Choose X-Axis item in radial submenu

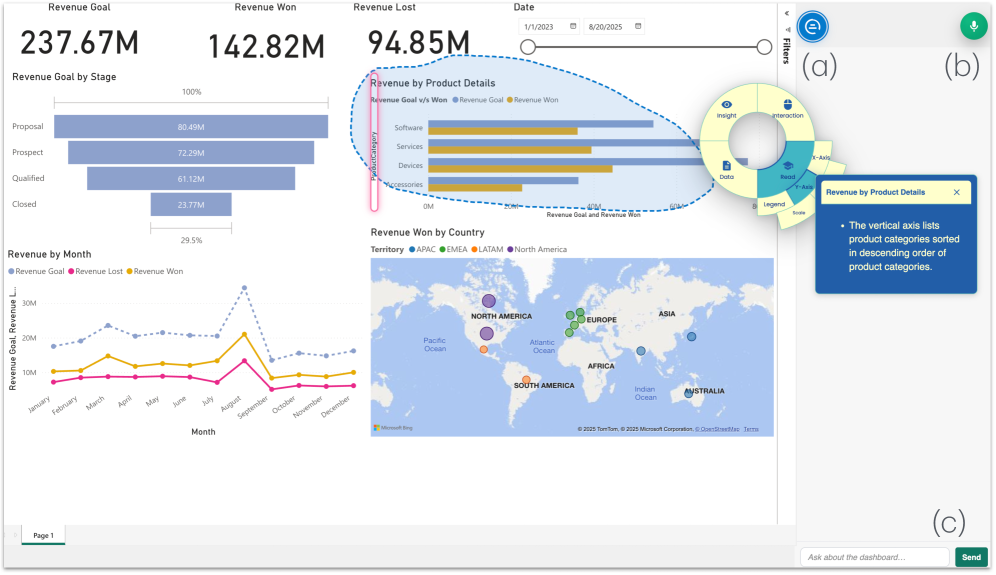coord(822,158)
